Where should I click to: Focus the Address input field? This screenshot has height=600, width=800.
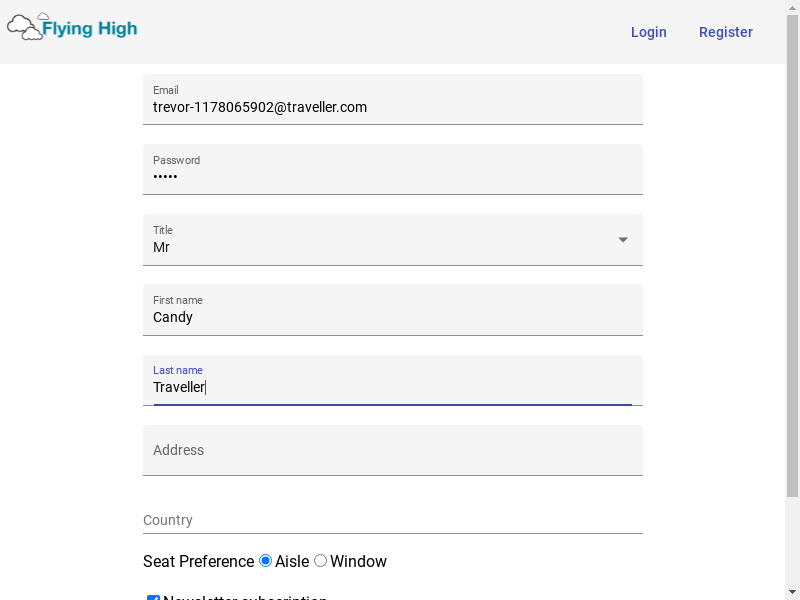pyautogui.click(x=392, y=451)
